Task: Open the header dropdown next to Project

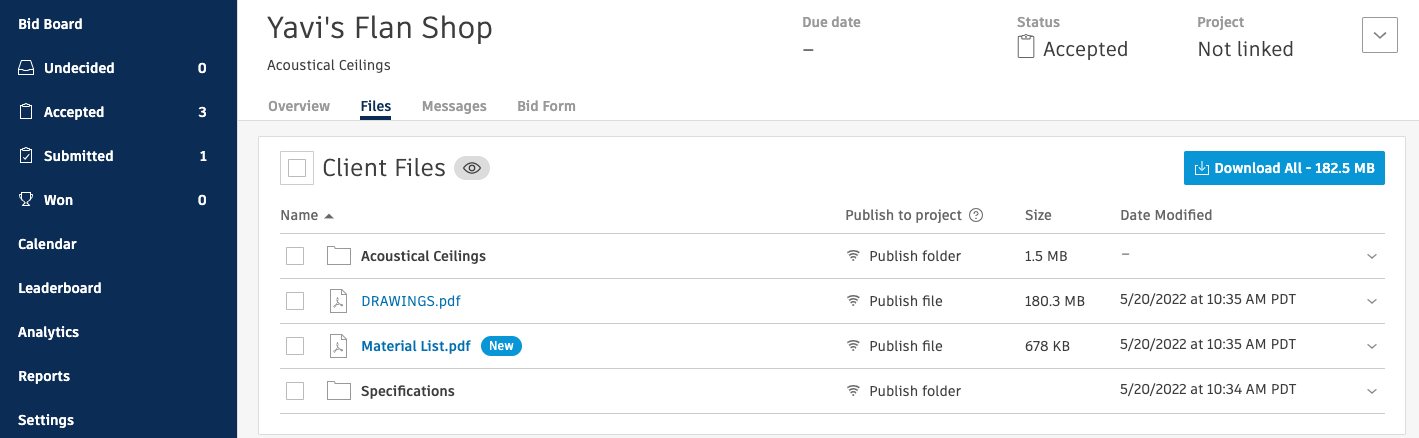Action: 1379,35
